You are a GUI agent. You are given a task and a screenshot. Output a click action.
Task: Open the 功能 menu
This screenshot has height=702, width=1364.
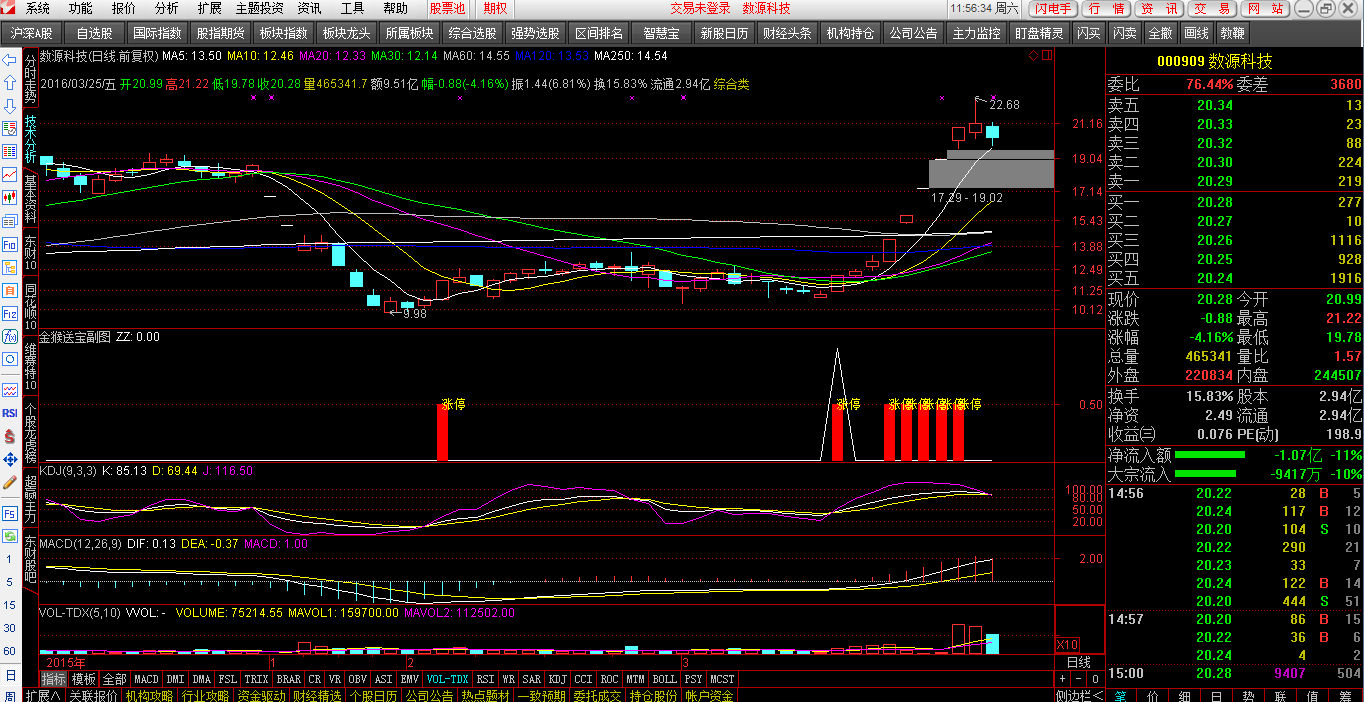[81, 8]
